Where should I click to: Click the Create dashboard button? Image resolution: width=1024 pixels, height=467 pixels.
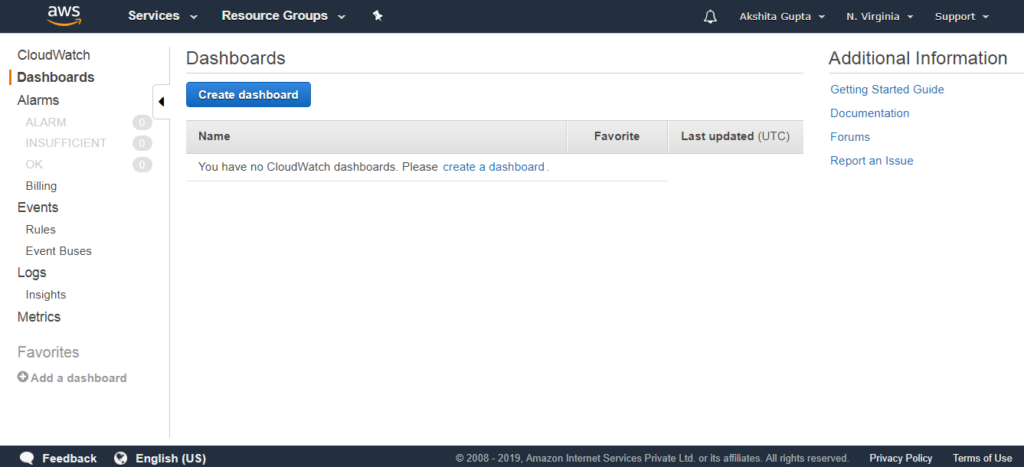coord(248,95)
